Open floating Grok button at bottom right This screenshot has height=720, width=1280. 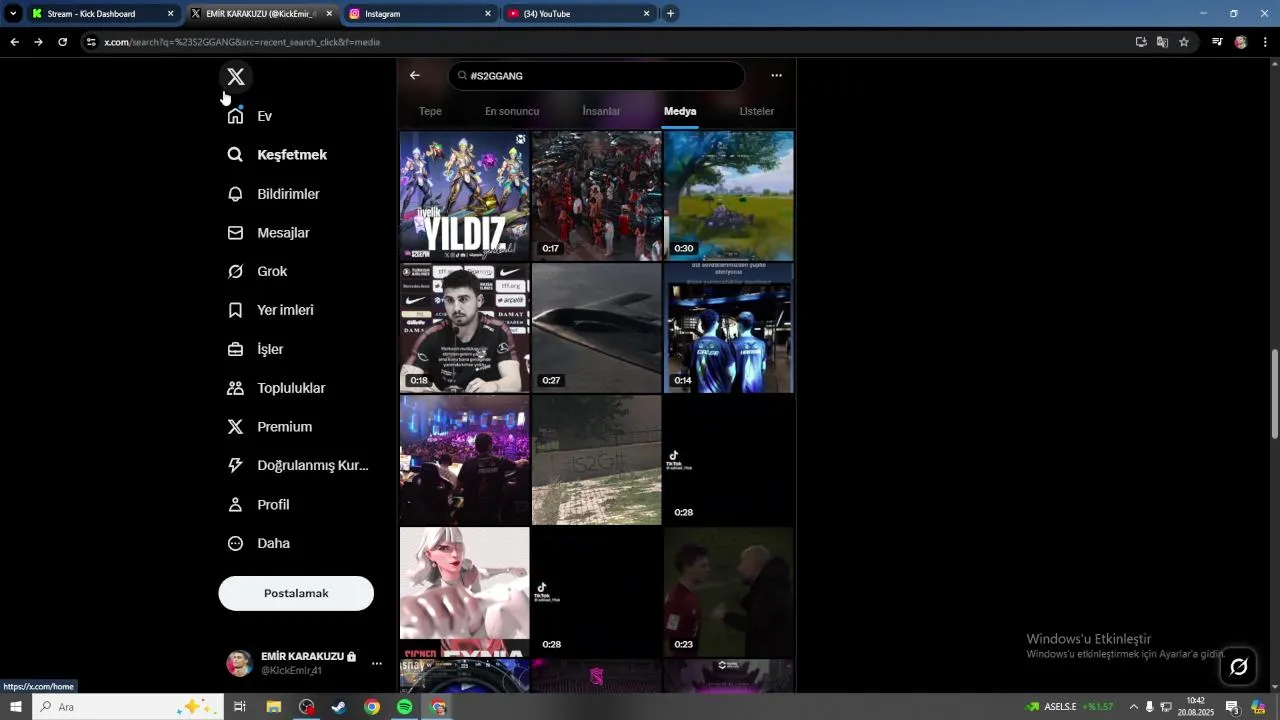[1238, 667]
